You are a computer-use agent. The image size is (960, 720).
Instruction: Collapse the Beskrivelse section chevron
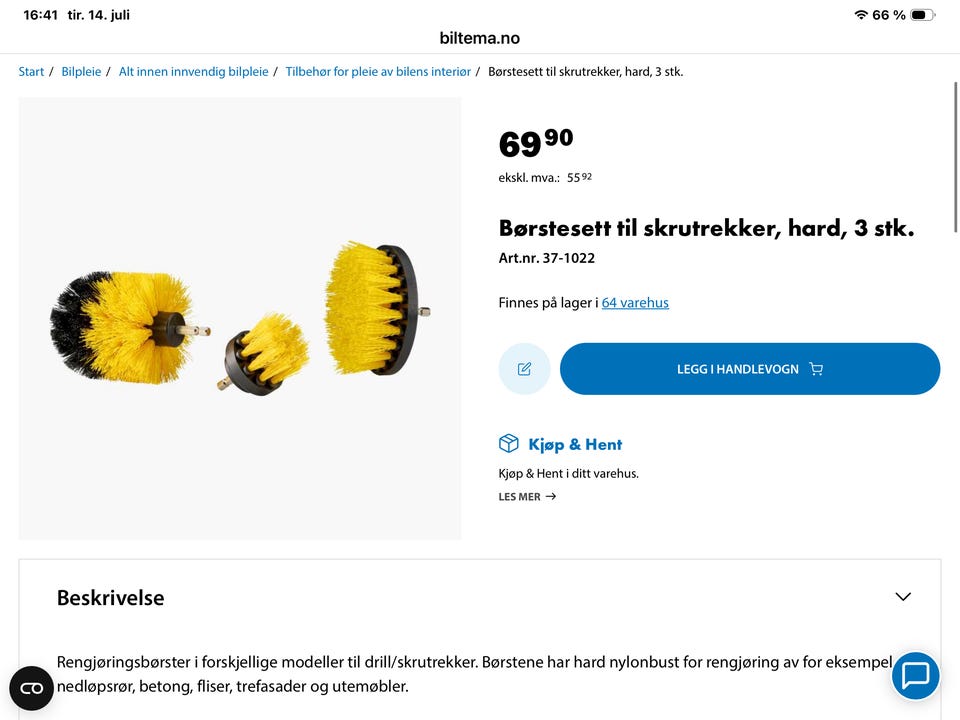[903, 596]
